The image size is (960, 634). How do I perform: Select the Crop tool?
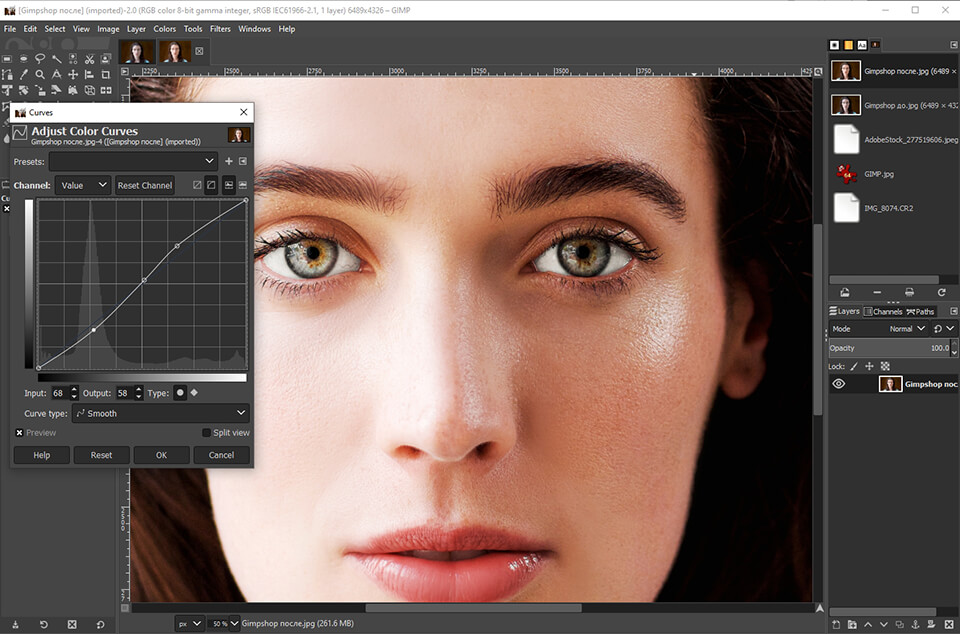(x=105, y=74)
